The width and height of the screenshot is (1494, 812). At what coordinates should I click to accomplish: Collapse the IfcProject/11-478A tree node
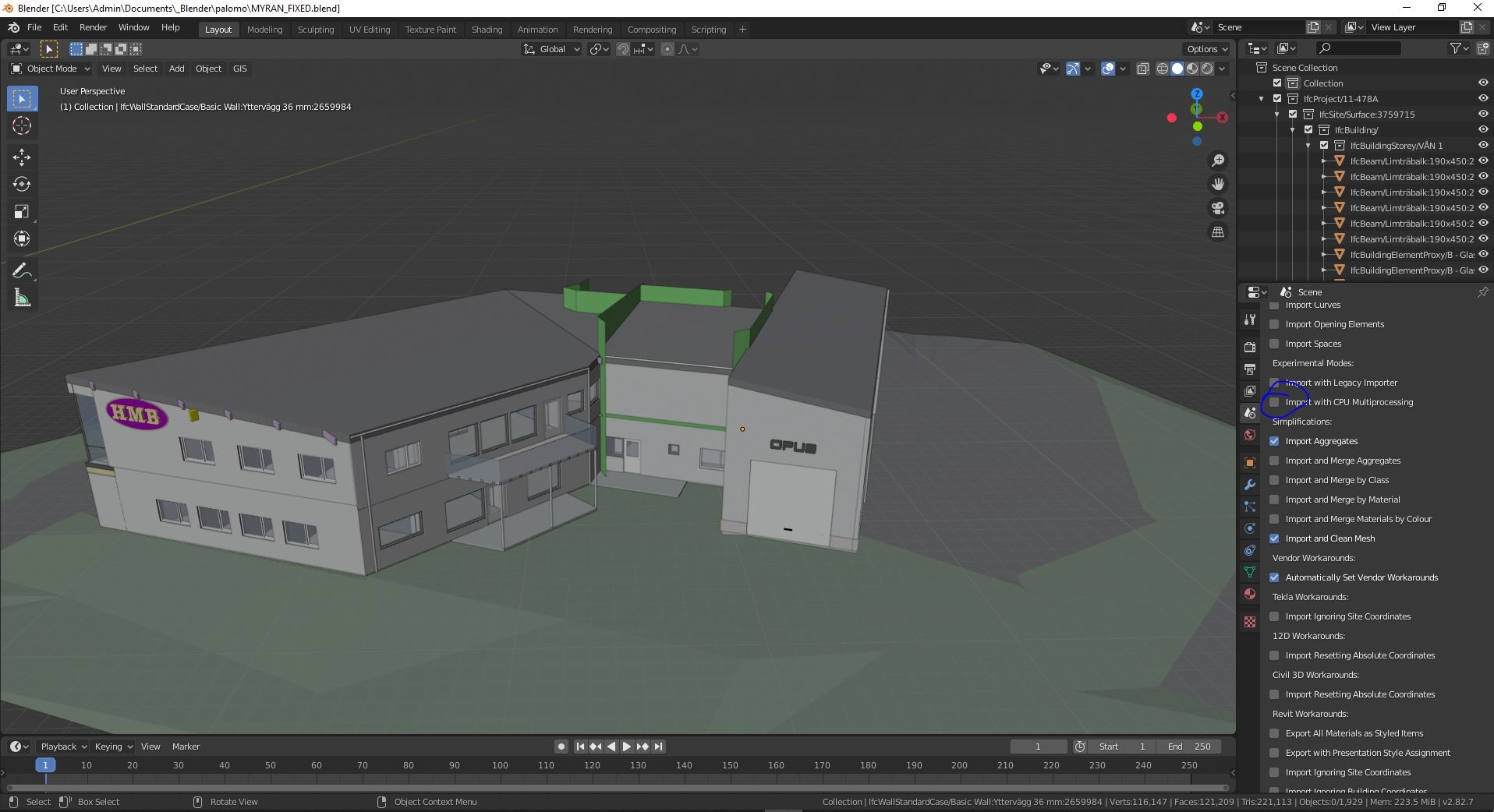(1262, 99)
